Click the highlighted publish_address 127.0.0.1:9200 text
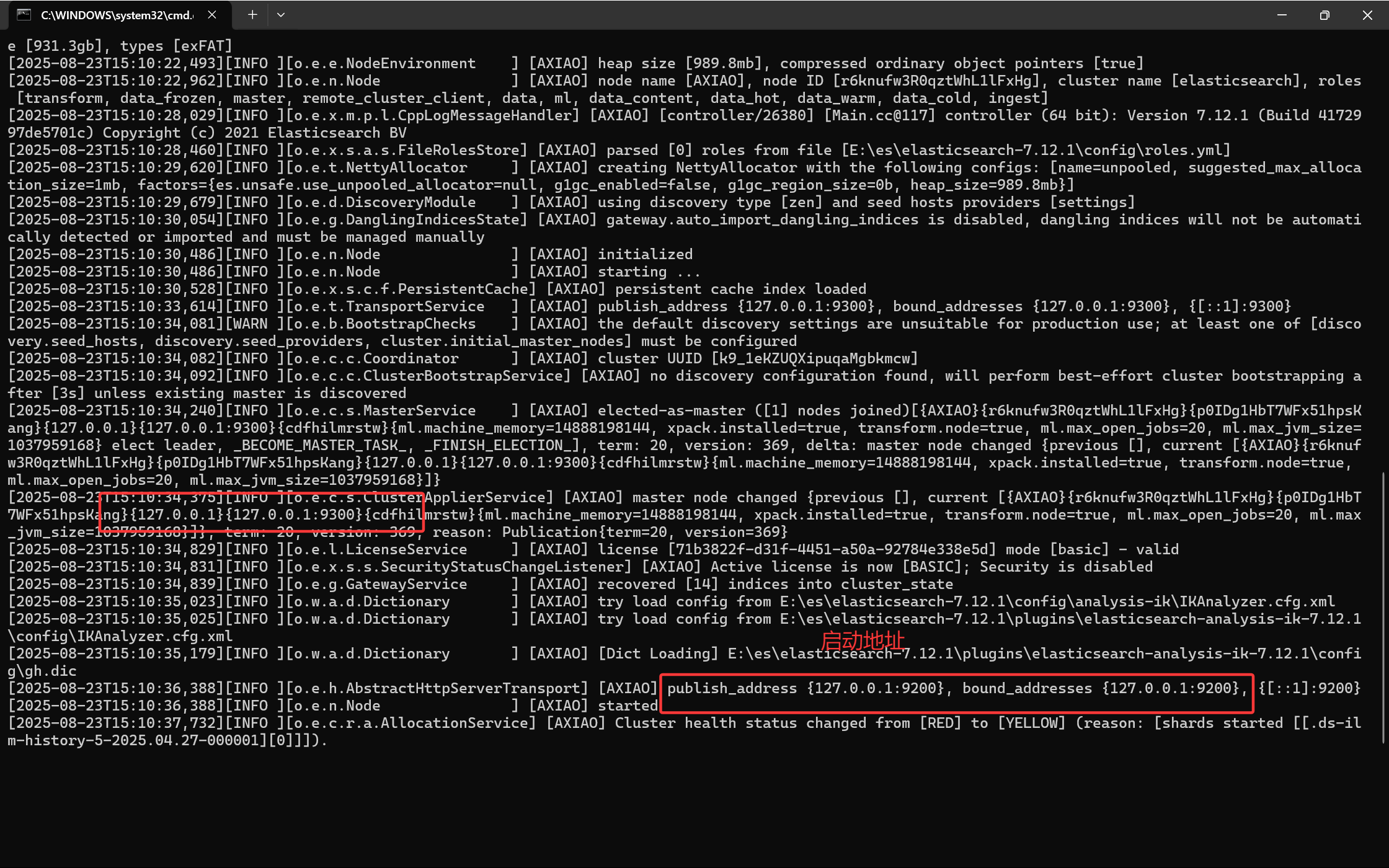The image size is (1389, 868). tap(806, 688)
